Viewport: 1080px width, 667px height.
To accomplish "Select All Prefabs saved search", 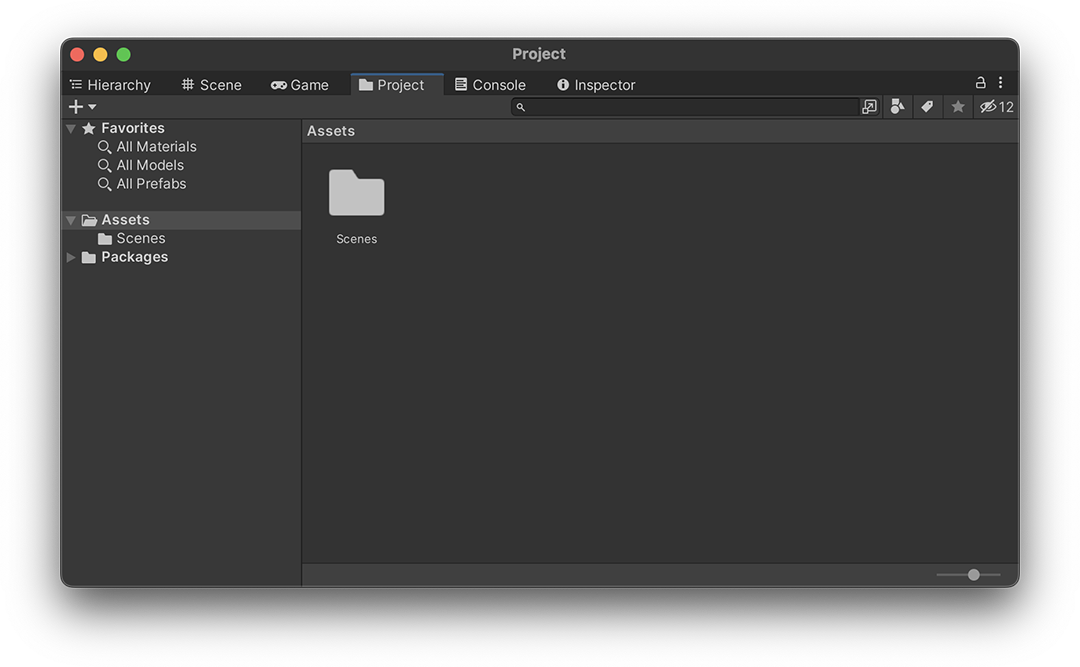I will 142,184.
